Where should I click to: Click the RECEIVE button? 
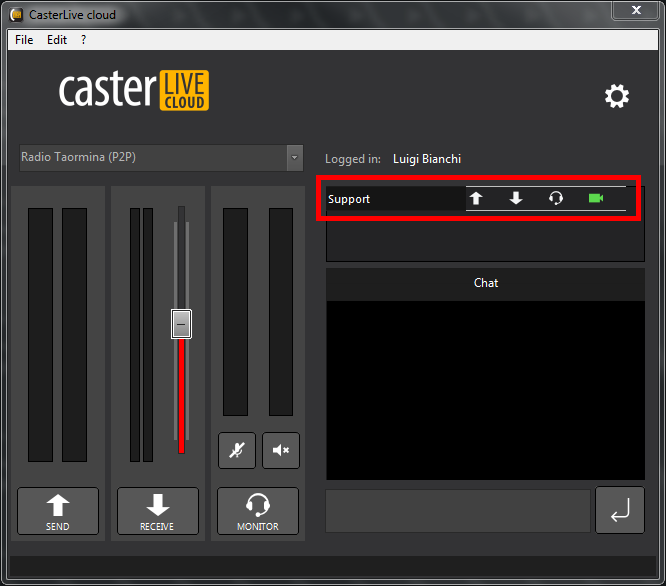click(x=158, y=511)
